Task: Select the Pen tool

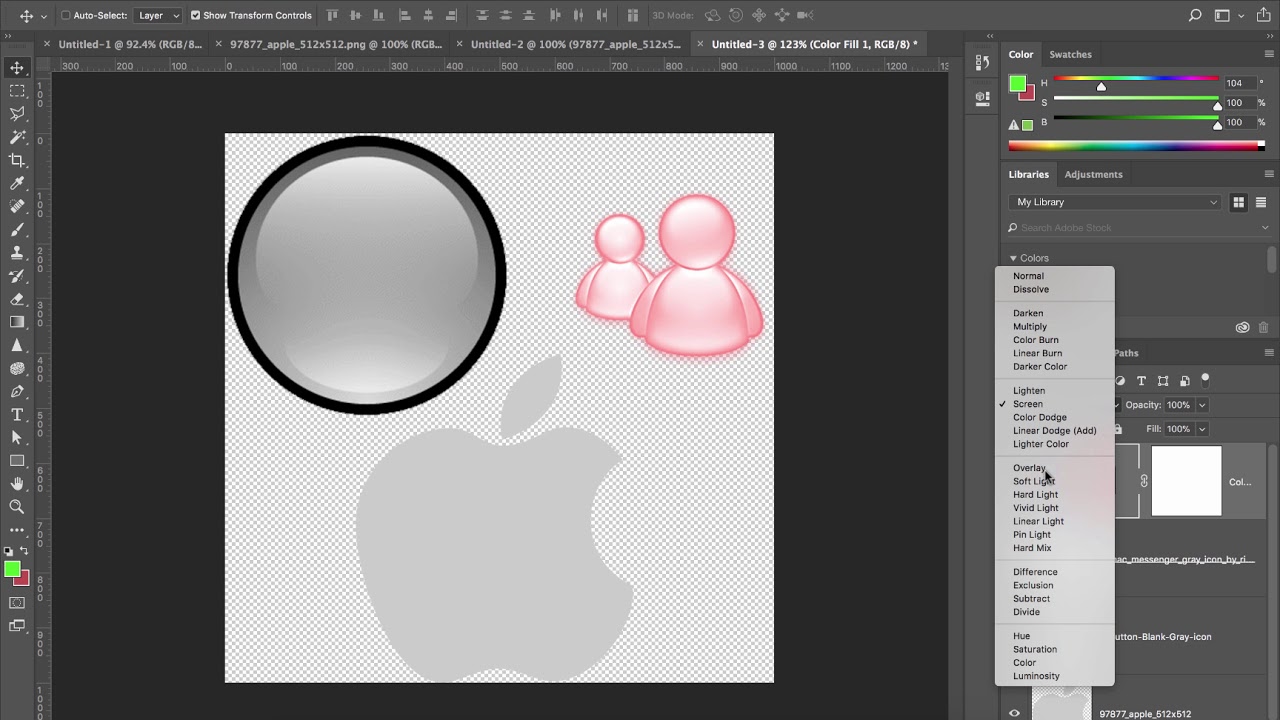Action: [x=17, y=391]
